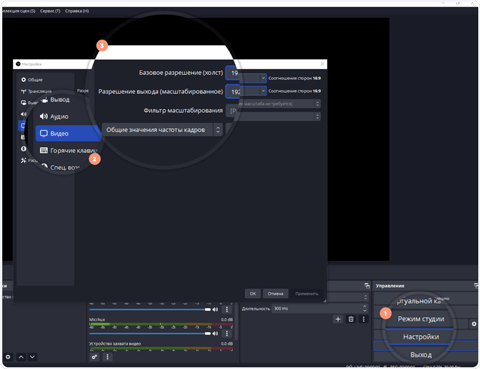Move scene item down with arrow icon
Screen dimensions: 480x369
tap(32, 357)
